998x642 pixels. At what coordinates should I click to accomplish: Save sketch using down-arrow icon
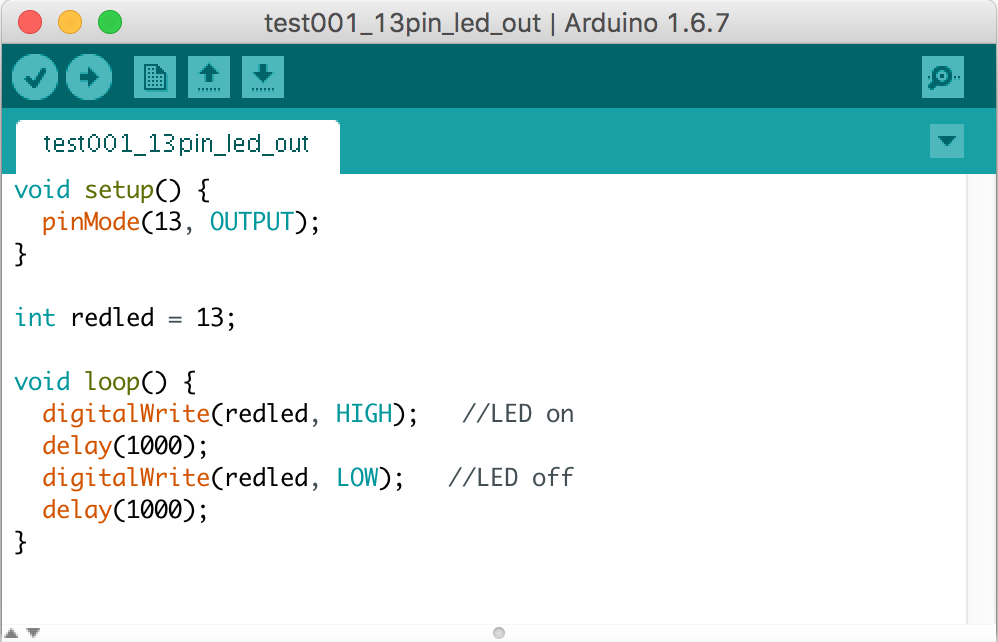[263, 77]
